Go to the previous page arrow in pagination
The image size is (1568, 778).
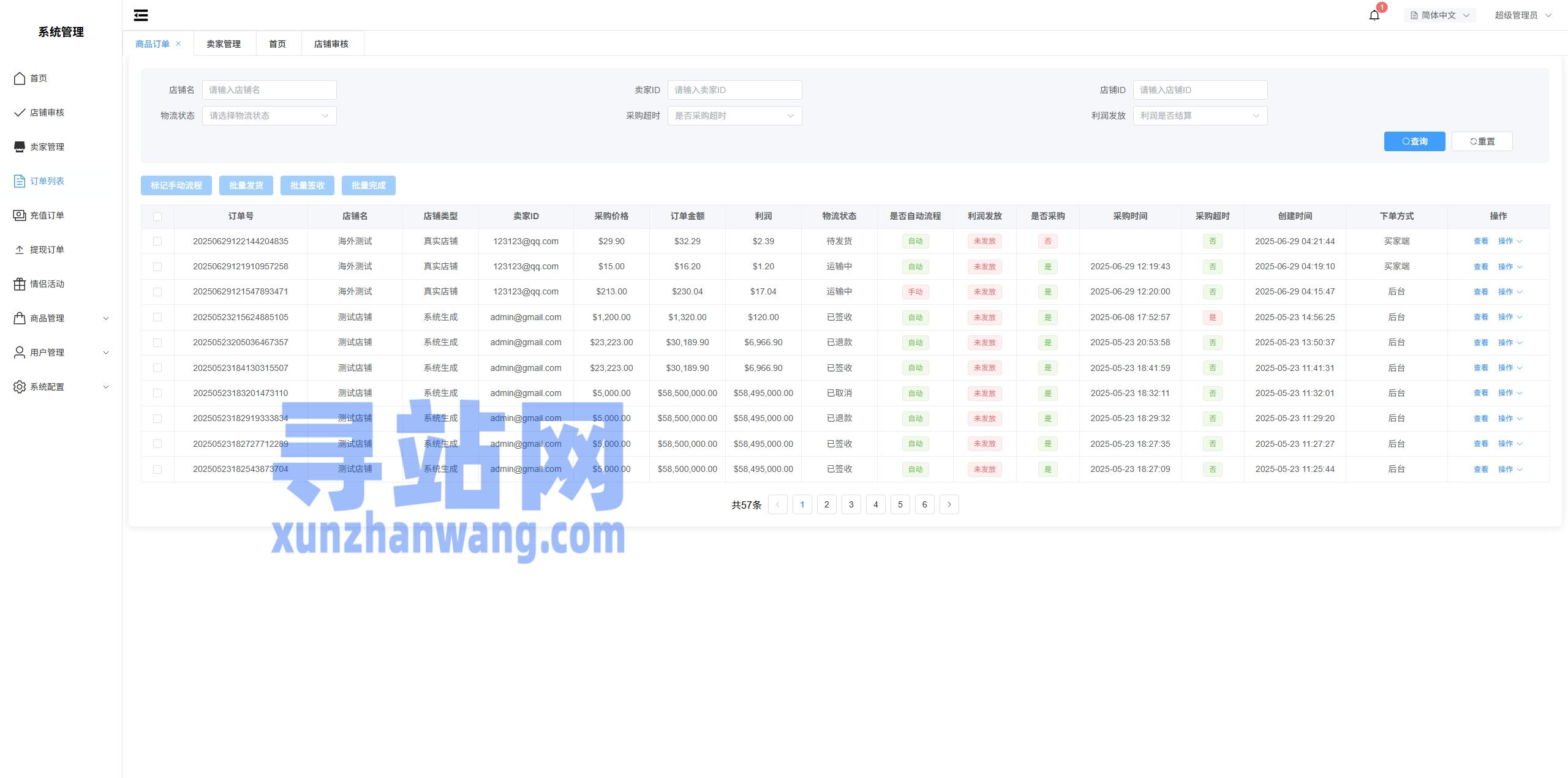pos(778,504)
